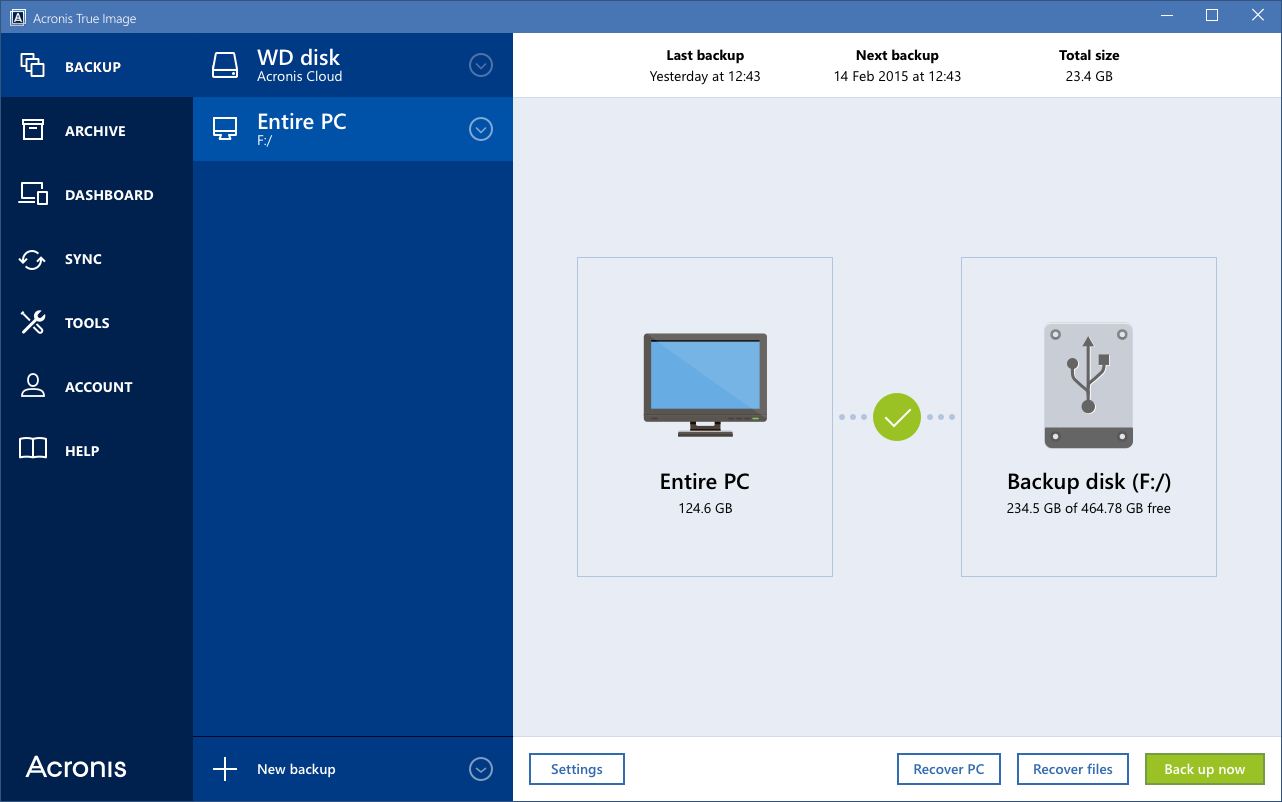Click the Last backup time value
This screenshot has height=802, width=1282.
coord(705,76)
